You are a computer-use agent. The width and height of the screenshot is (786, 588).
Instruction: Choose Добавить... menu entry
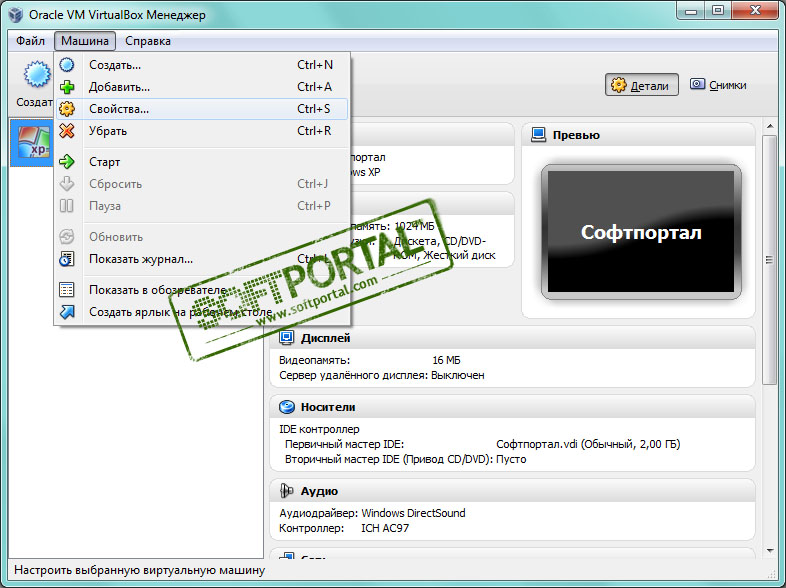[x=202, y=87]
